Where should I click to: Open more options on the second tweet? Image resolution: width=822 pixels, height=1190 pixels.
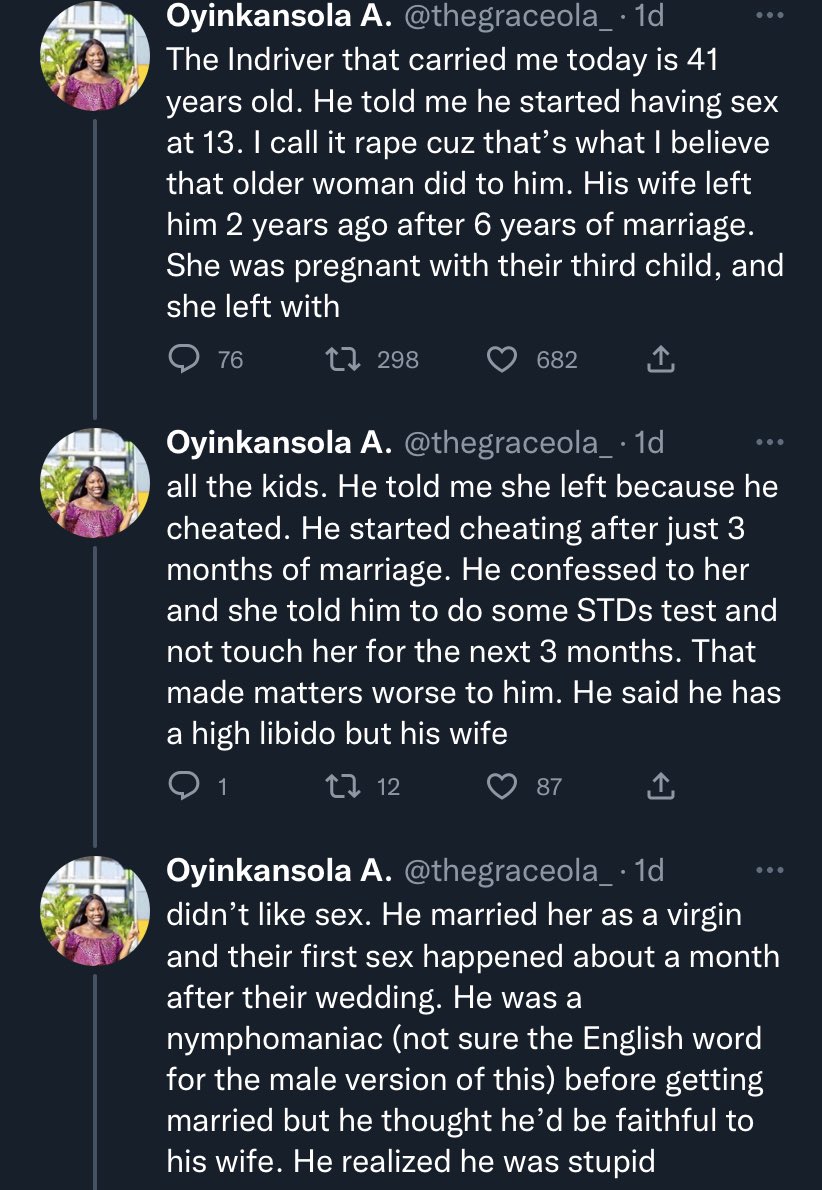pos(770,443)
